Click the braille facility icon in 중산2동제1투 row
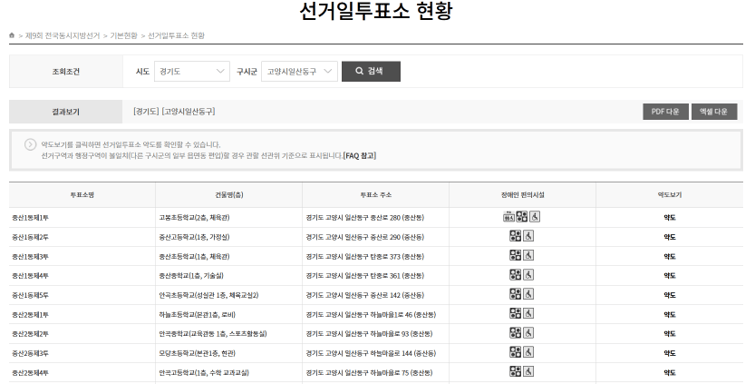Viewport: 755px width, 384px height. pos(515,313)
